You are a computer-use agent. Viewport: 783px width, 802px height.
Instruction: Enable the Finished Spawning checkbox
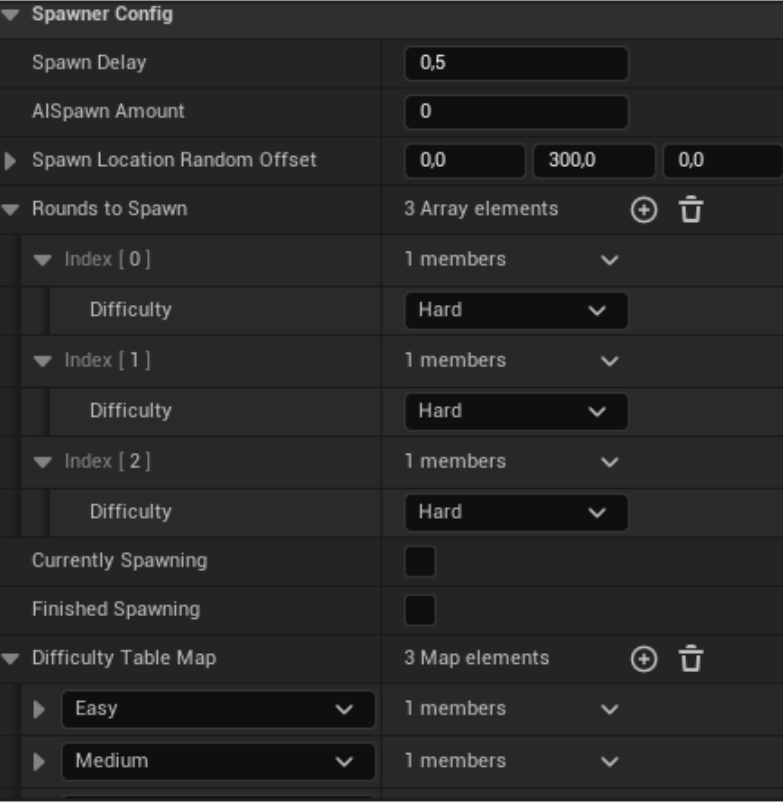[420, 610]
